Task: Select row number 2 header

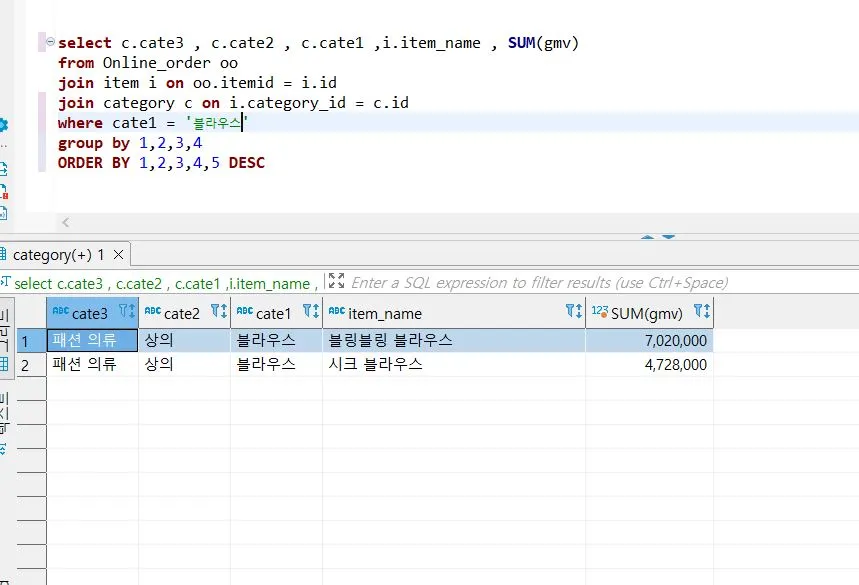Action: pyautogui.click(x=32, y=365)
